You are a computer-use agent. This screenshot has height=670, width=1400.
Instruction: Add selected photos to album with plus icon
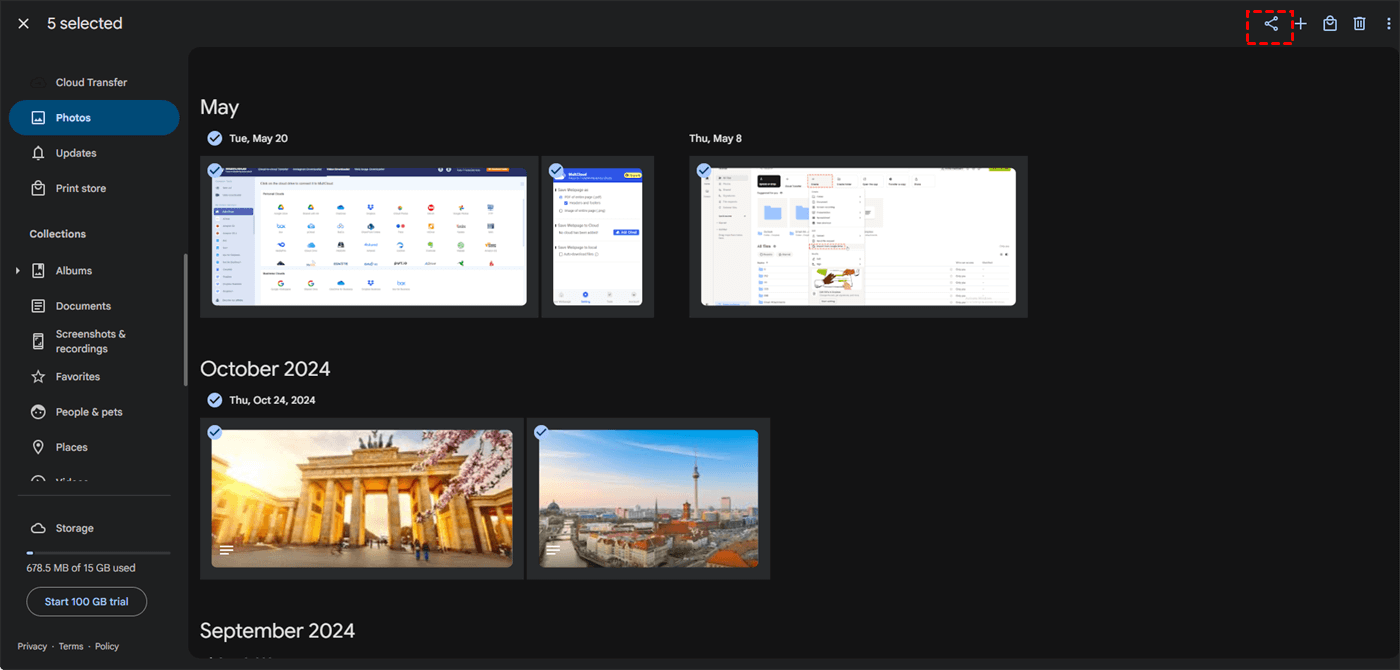pos(1300,23)
